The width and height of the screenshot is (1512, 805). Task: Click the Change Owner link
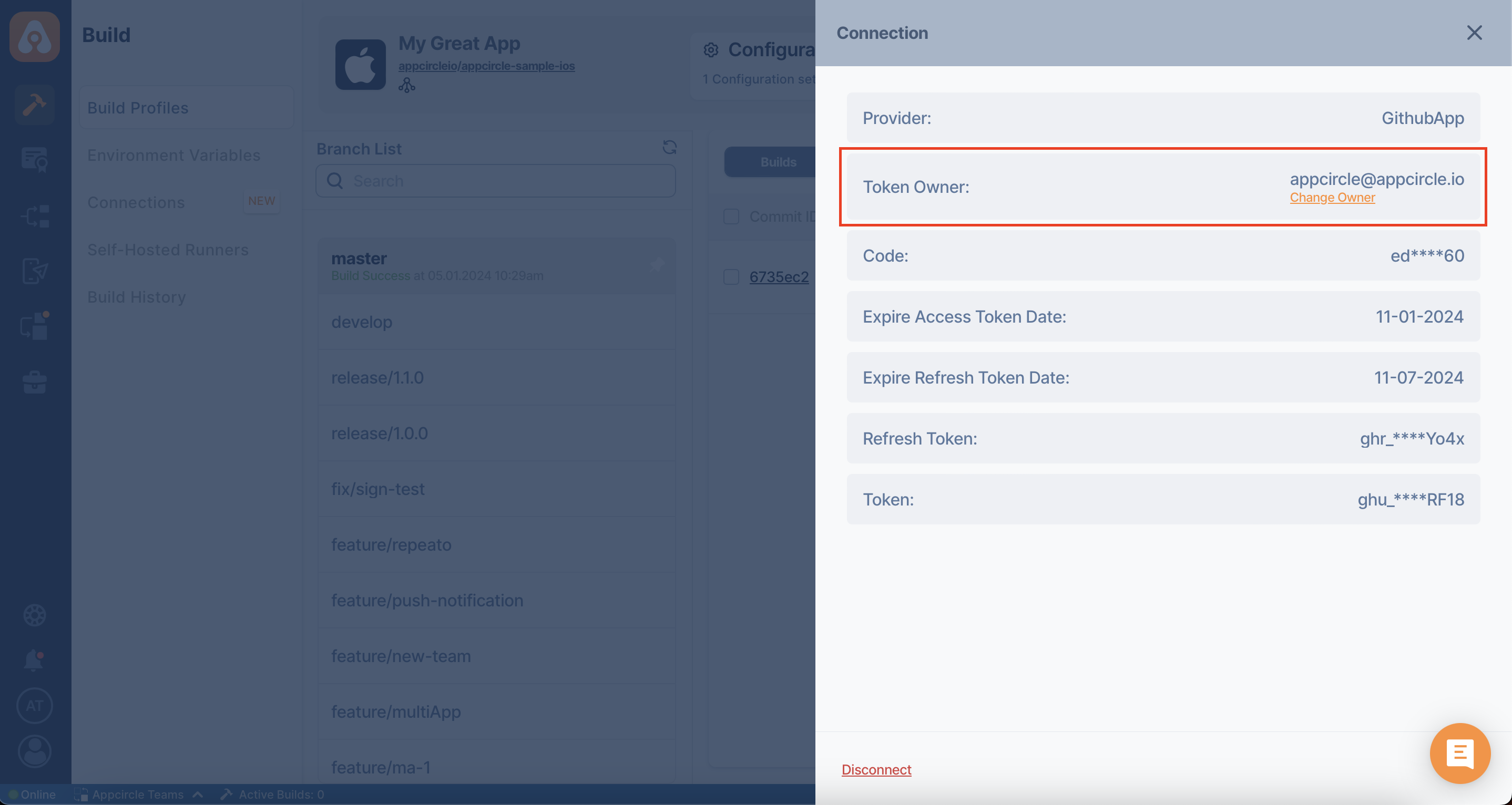point(1333,197)
